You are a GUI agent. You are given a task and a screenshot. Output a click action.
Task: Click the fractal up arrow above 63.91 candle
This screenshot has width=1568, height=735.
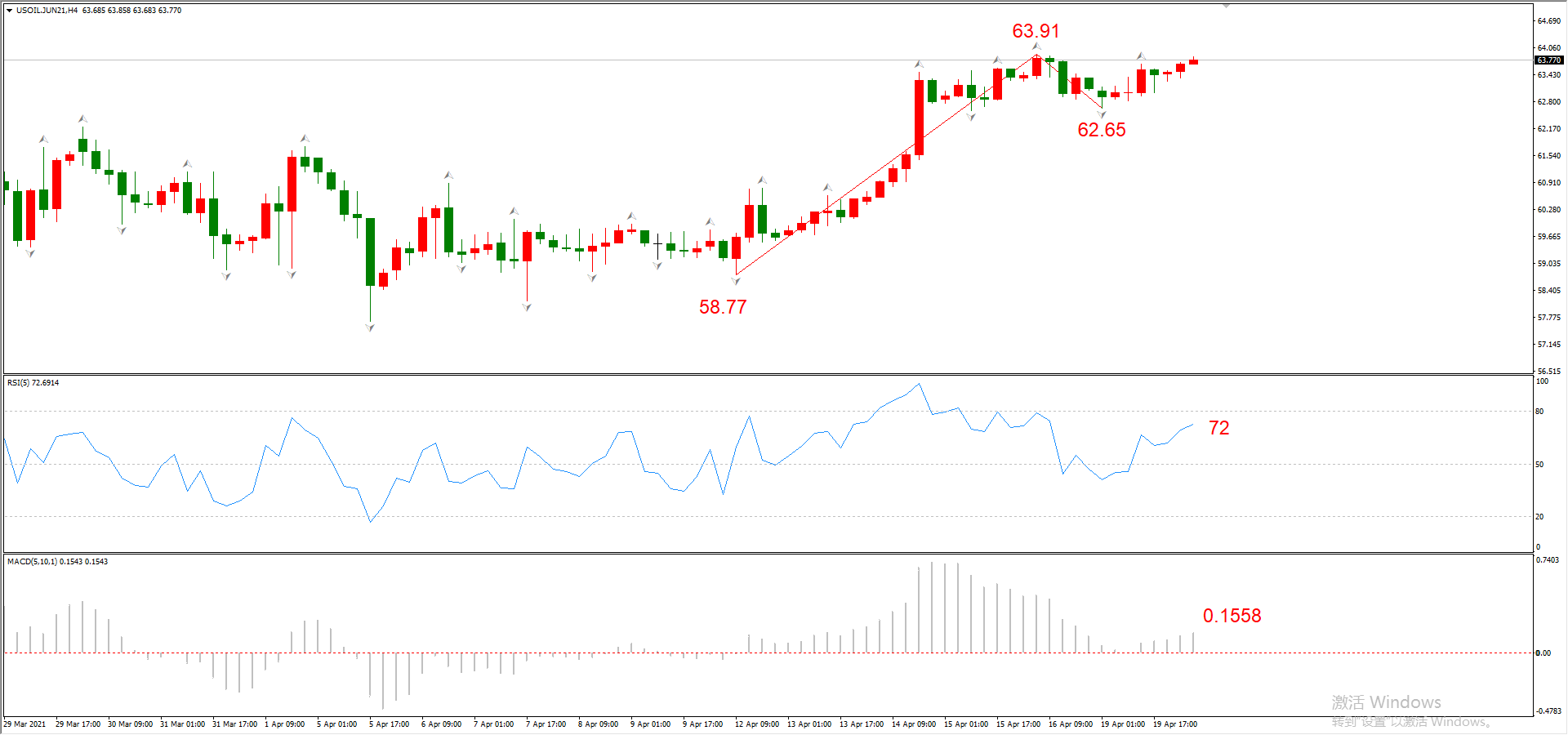[x=1036, y=47]
